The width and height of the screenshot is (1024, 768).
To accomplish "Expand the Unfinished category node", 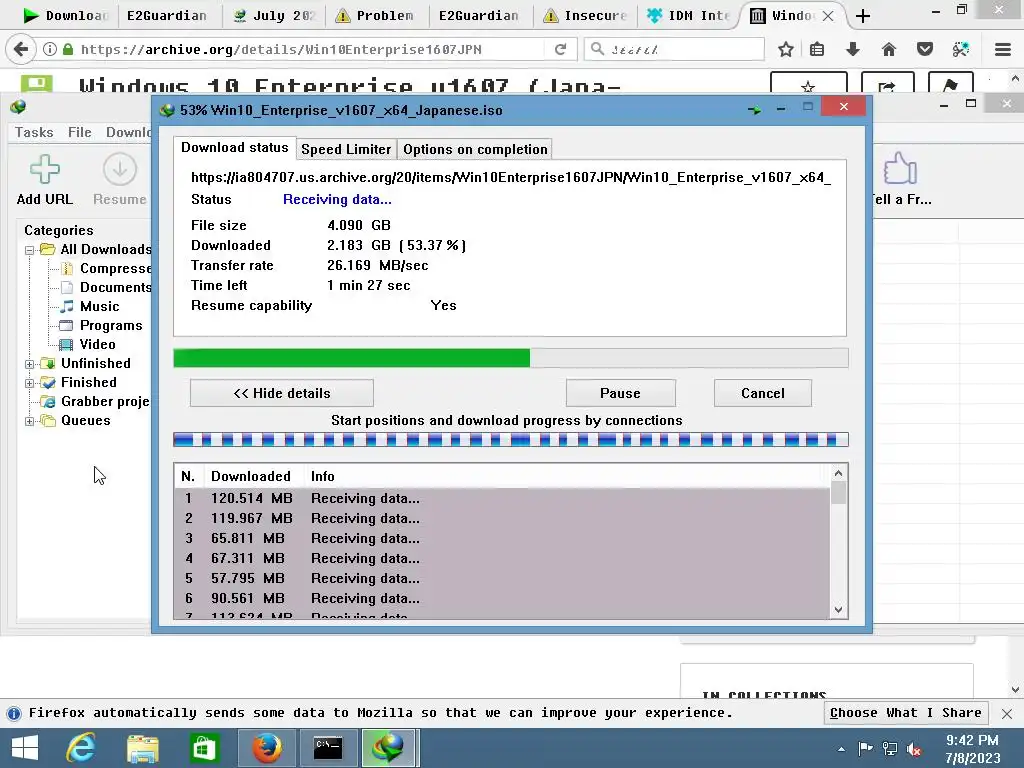I will (x=29, y=364).
